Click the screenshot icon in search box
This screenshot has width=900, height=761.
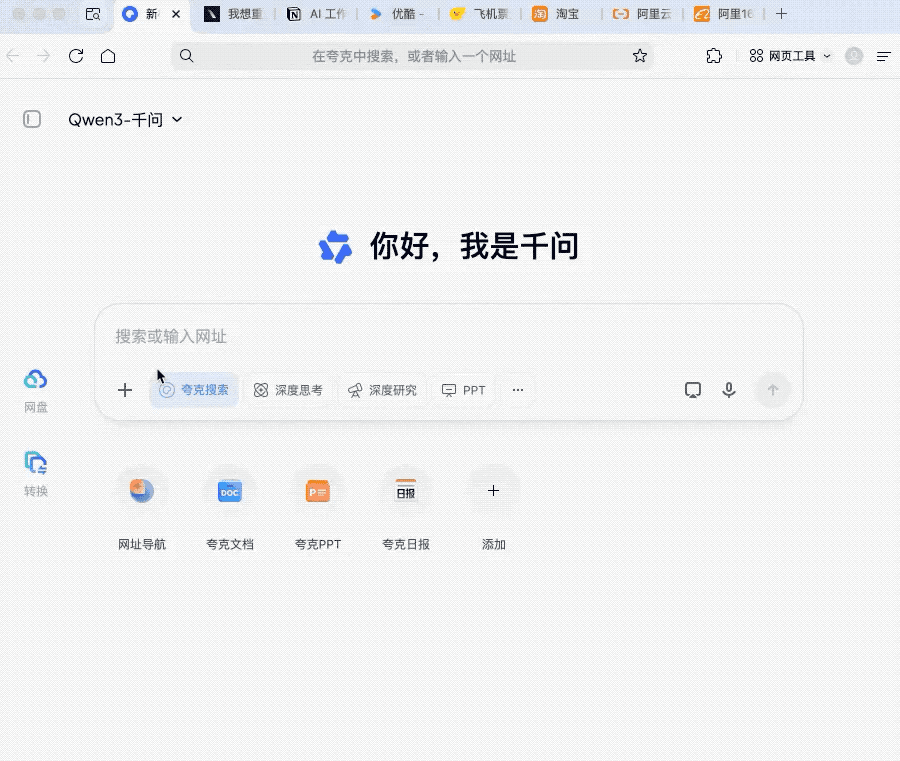(692, 390)
